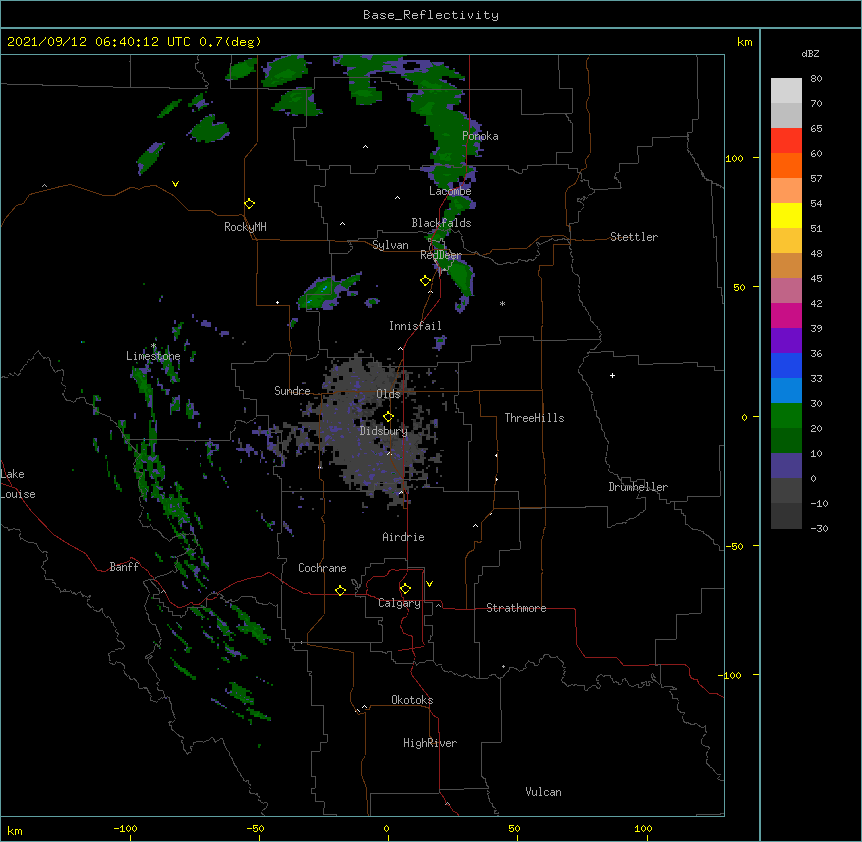Click the Limestone label
The image size is (862, 842).
pyautogui.click(x=153, y=356)
